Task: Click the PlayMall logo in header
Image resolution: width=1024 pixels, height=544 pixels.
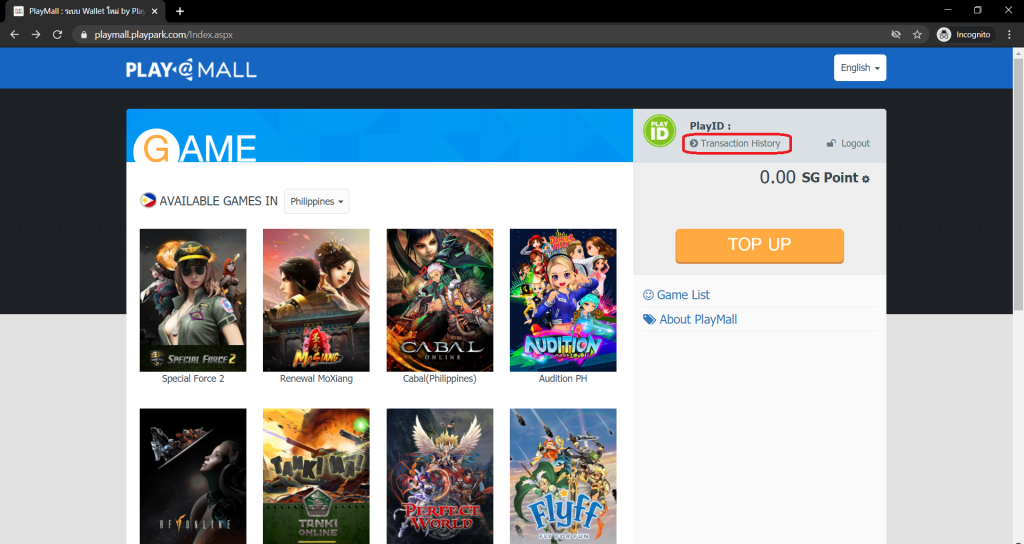Action: click(191, 69)
